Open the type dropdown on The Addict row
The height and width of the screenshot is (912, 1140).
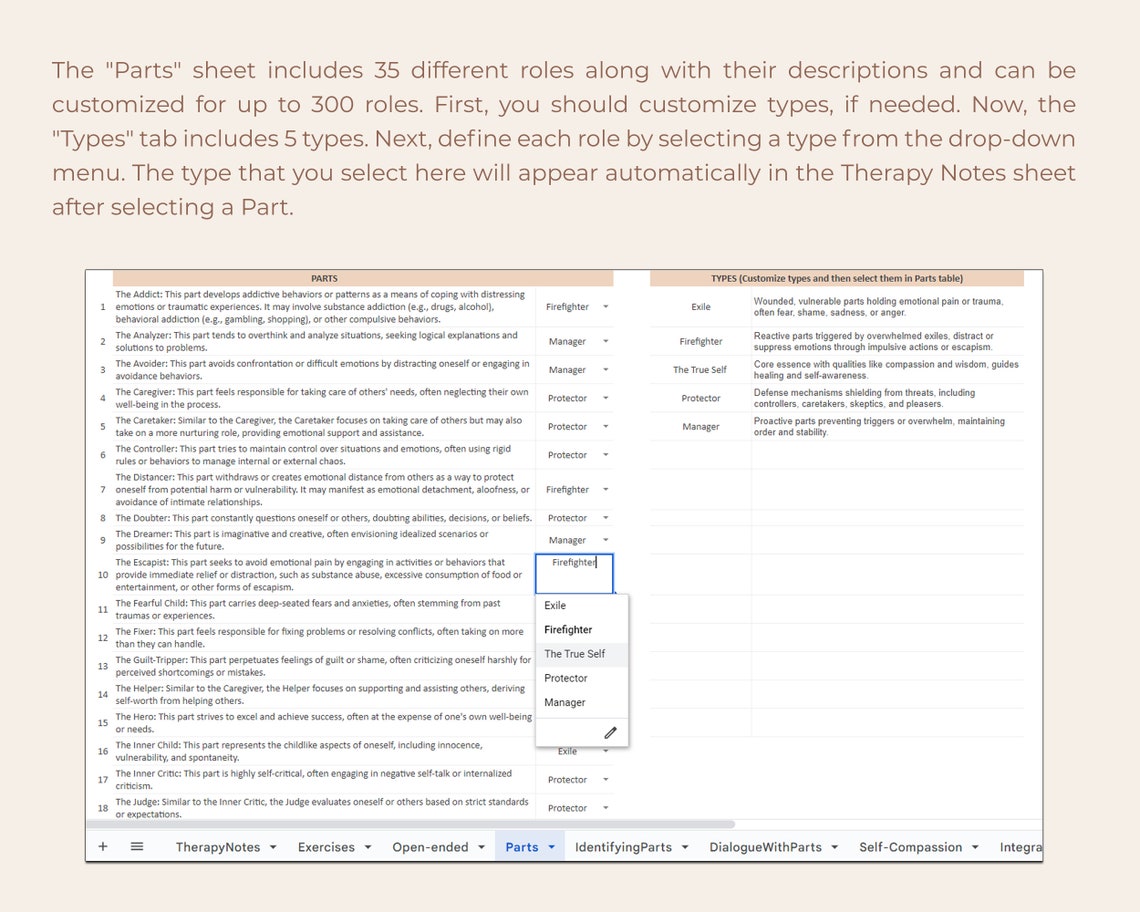(x=605, y=306)
